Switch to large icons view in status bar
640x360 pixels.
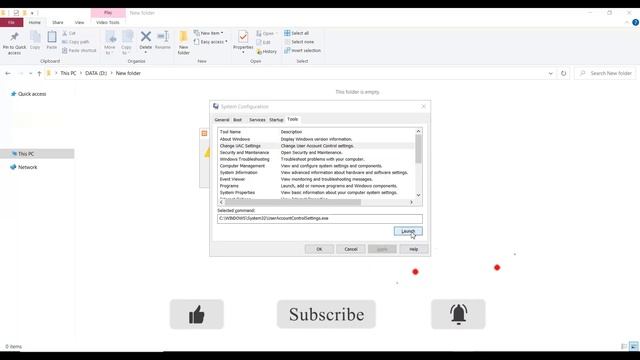(x=633, y=347)
